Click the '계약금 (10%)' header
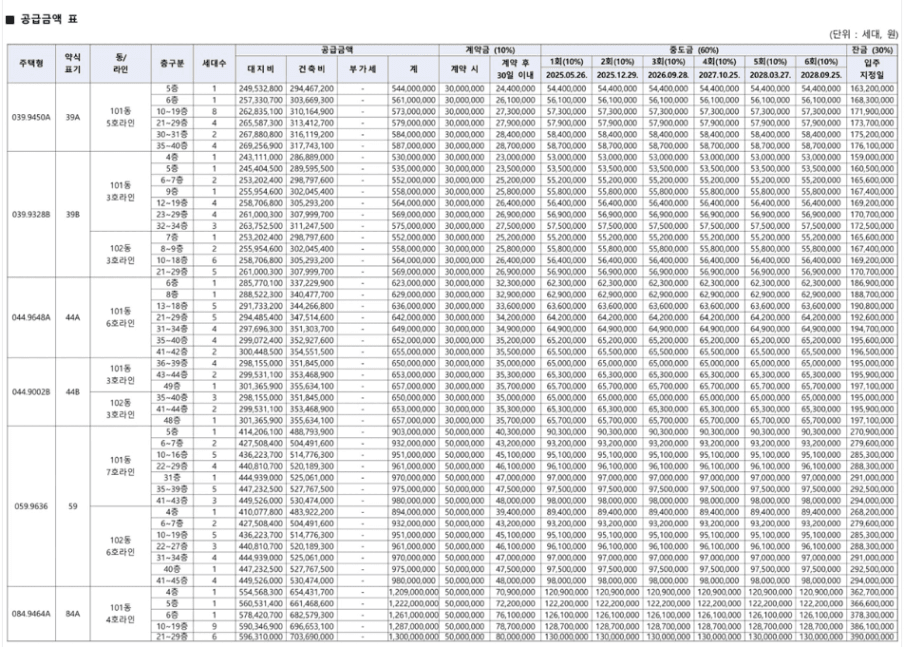 (490, 50)
